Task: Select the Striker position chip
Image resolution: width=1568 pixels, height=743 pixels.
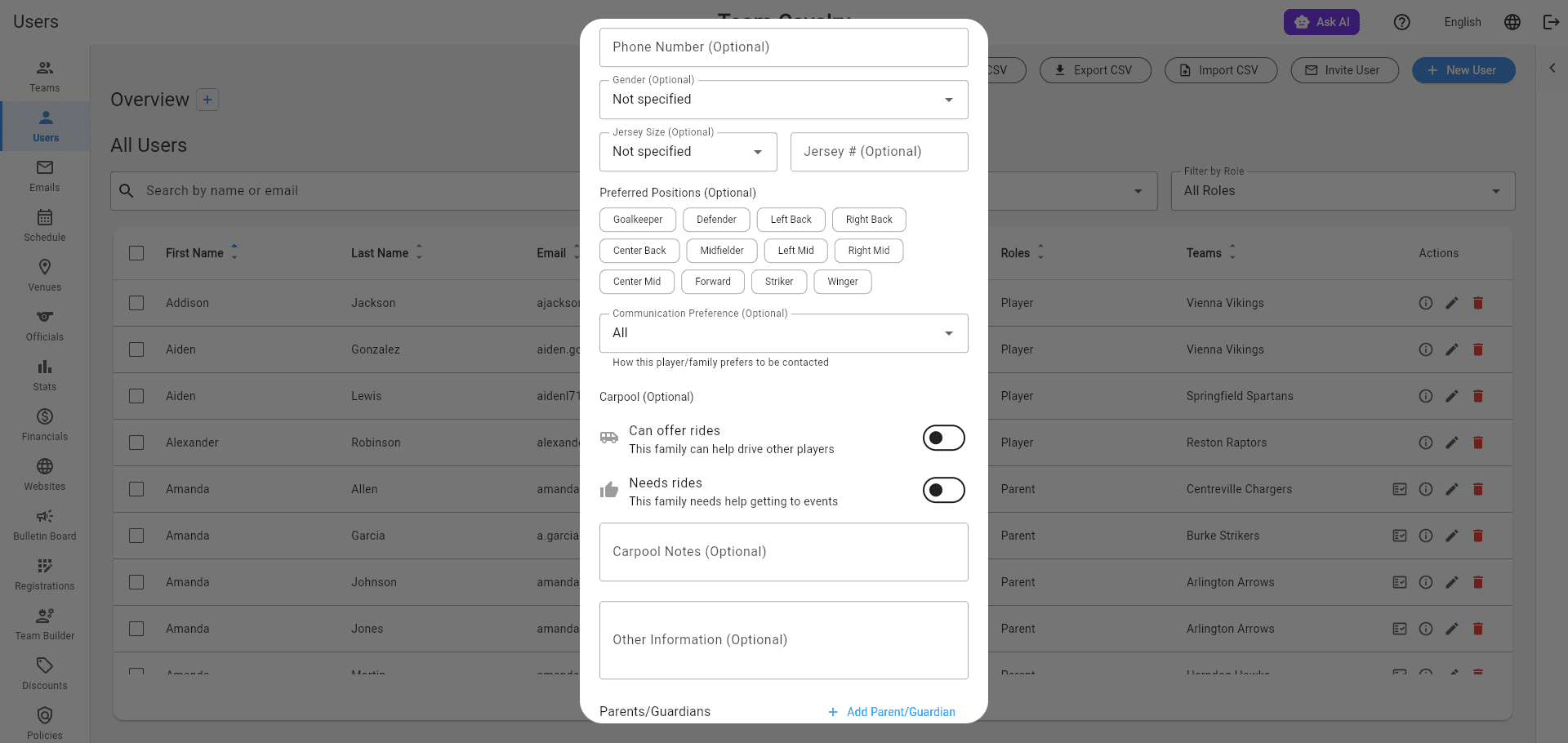Action: (x=779, y=282)
